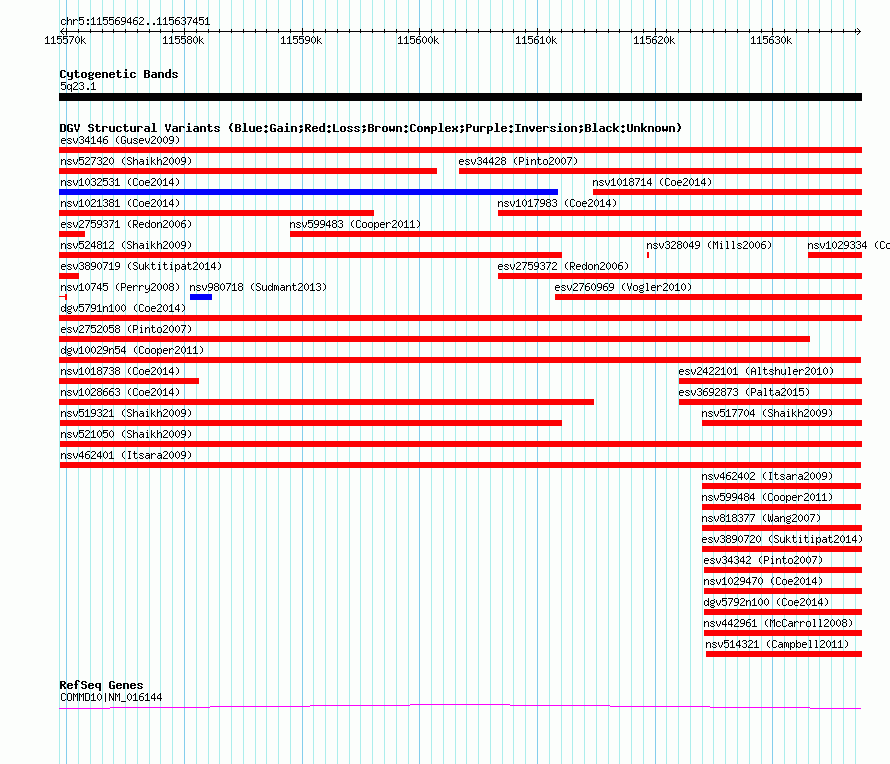The image size is (890, 764).
Task: Click nsv1017983 (Coe2014) label
Action: (x=557, y=203)
